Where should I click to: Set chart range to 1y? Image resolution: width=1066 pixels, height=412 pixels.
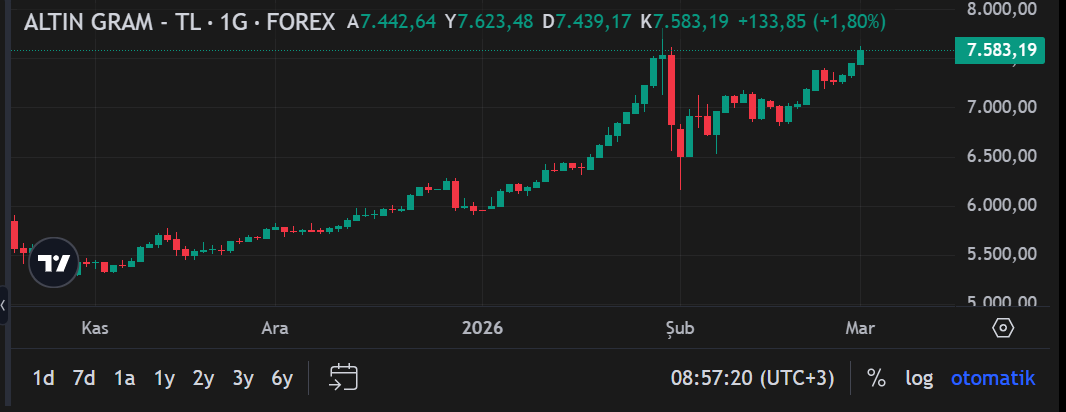164,378
